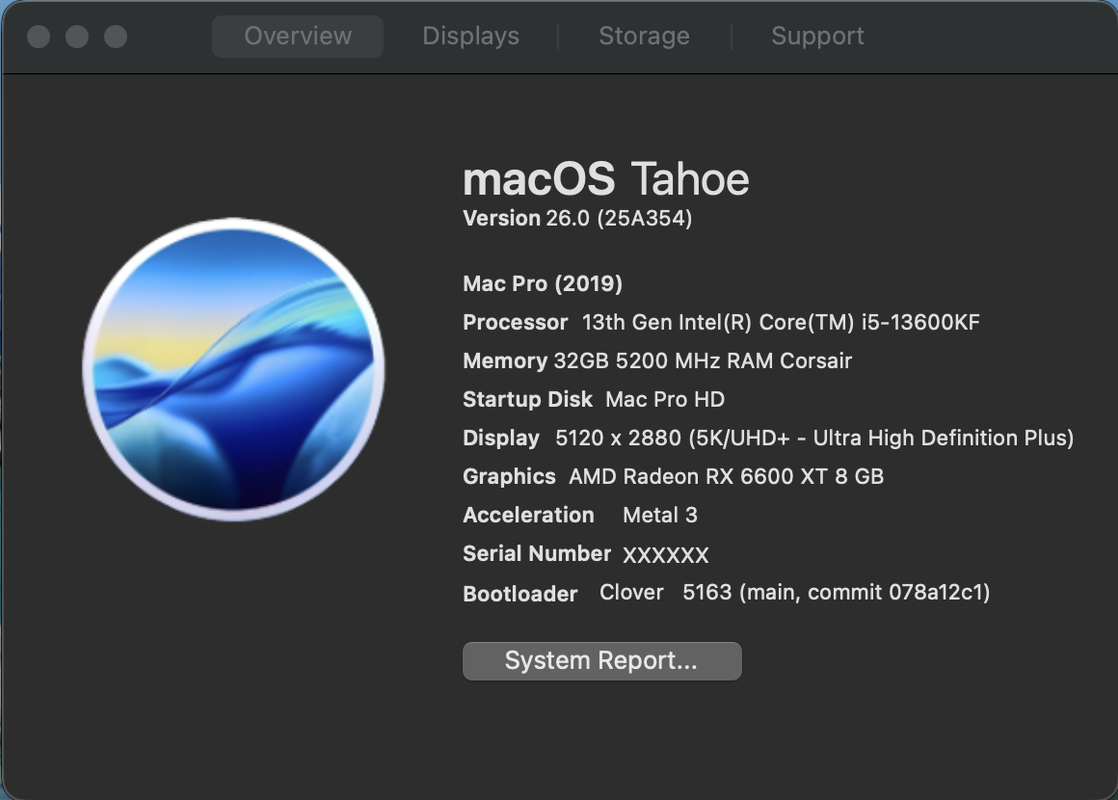
Task: Click the Serial Number XXXXXX value
Action: click(665, 555)
